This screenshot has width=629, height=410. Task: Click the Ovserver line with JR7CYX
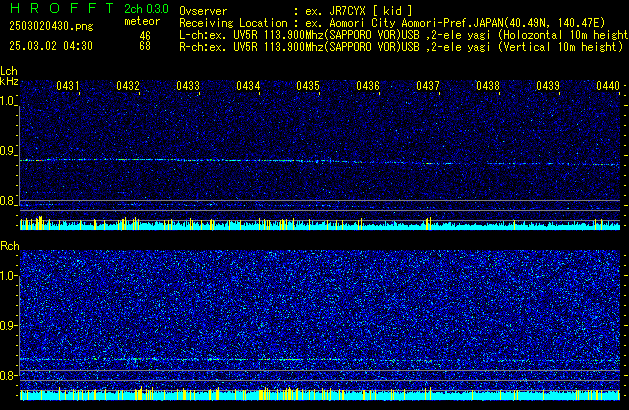[296, 11]
